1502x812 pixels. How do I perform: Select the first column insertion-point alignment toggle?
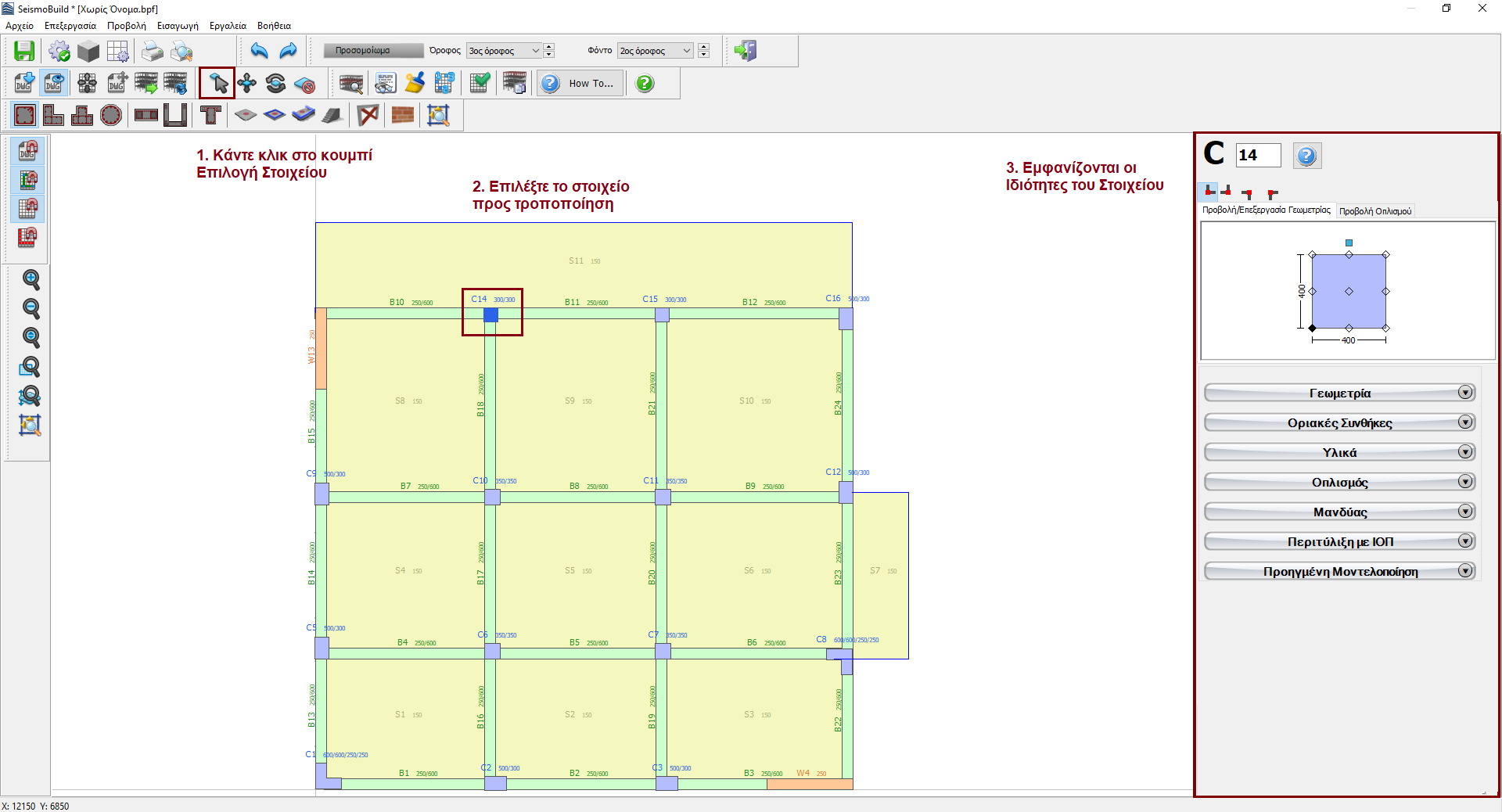pyautogui.click(x=1209, y=191)
